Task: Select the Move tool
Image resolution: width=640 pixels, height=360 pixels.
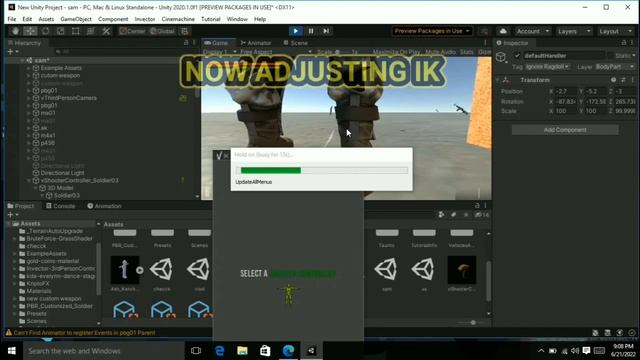Action: (30, 31)
